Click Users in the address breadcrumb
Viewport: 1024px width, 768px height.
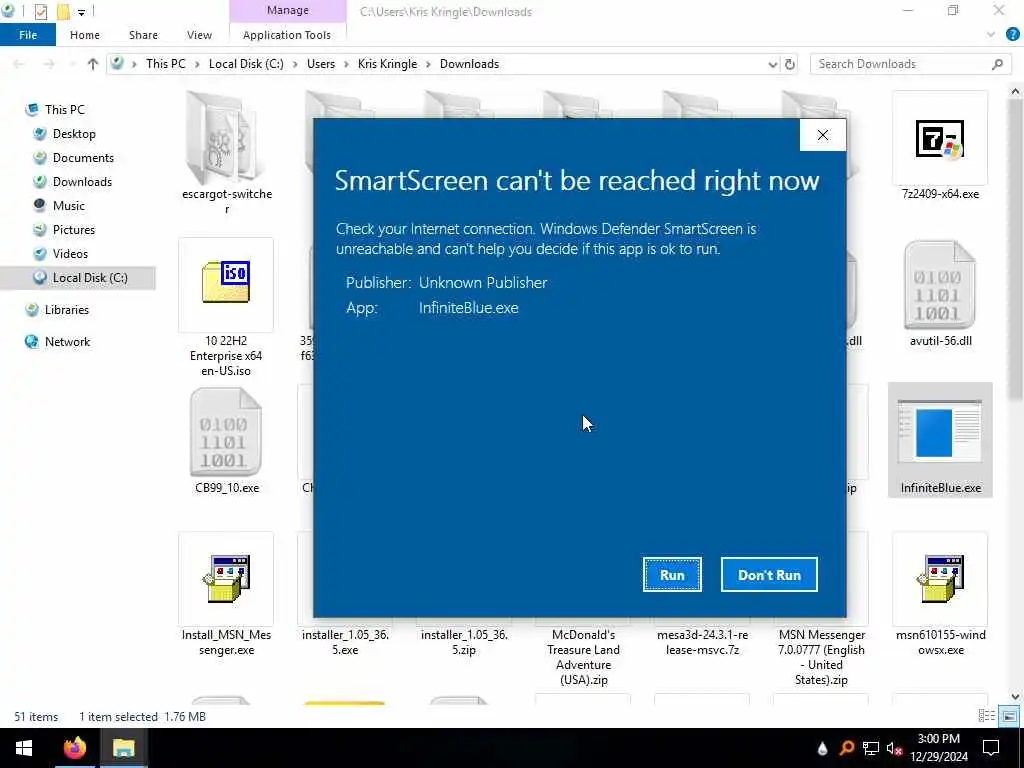tap(321, 64)
